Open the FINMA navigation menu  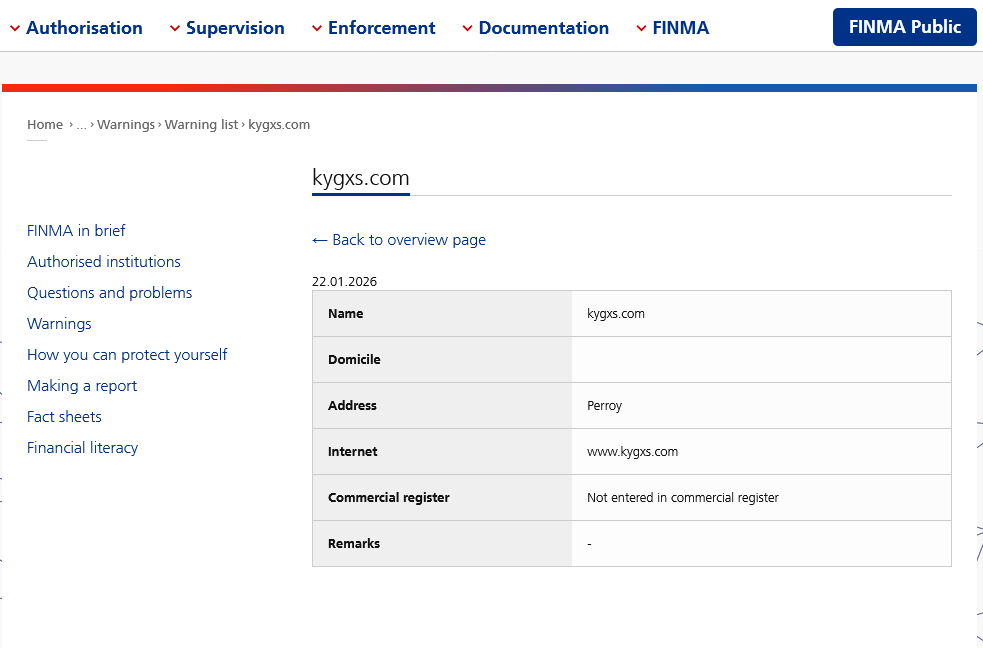[680, 28]
